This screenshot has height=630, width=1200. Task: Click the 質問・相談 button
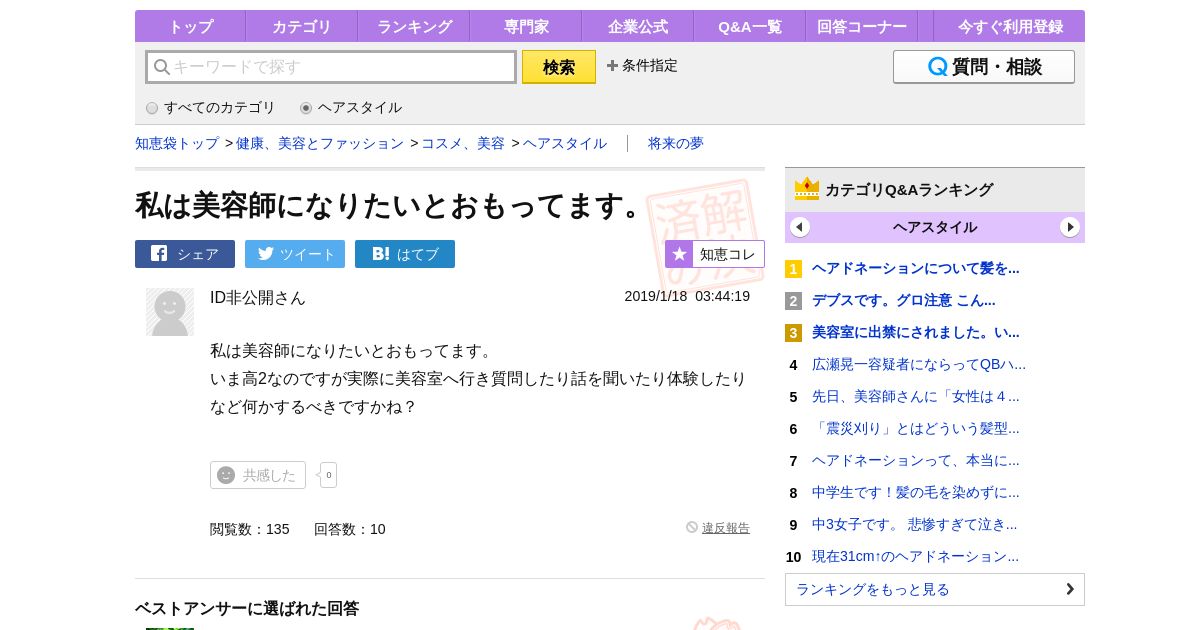(x=984, y=67)
